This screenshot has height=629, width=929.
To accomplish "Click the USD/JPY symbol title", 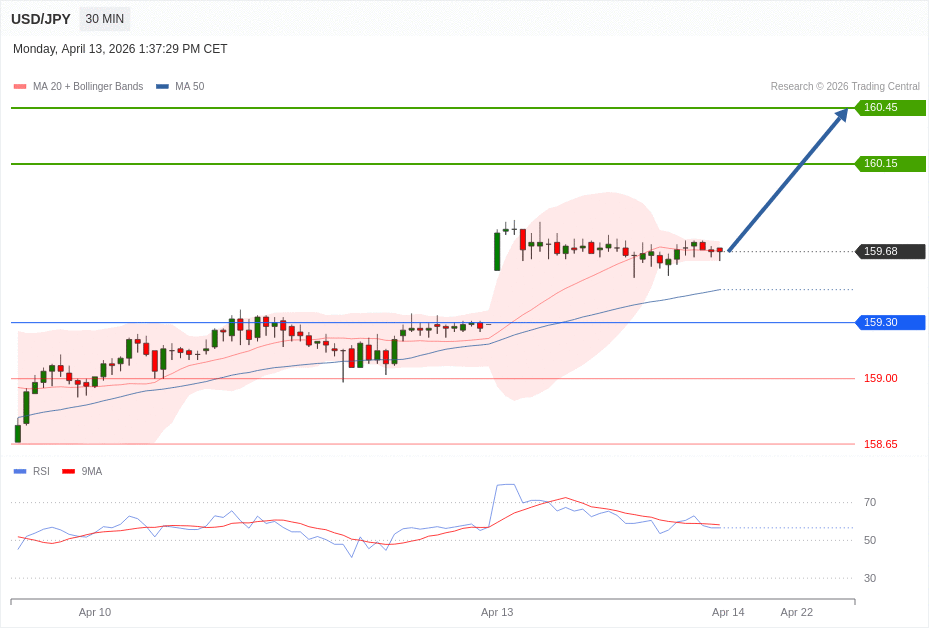I will (41, 19).
